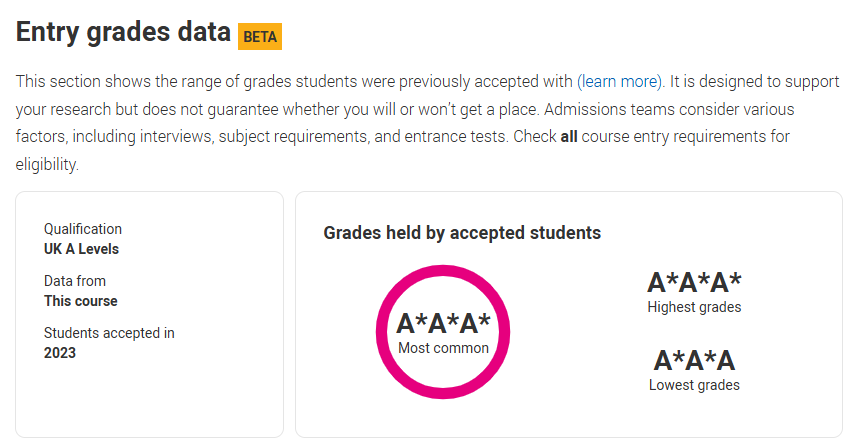This screenshot has width=855, height=448.
Task: Click the Entry grades data heading
Action: click(123, 32)
